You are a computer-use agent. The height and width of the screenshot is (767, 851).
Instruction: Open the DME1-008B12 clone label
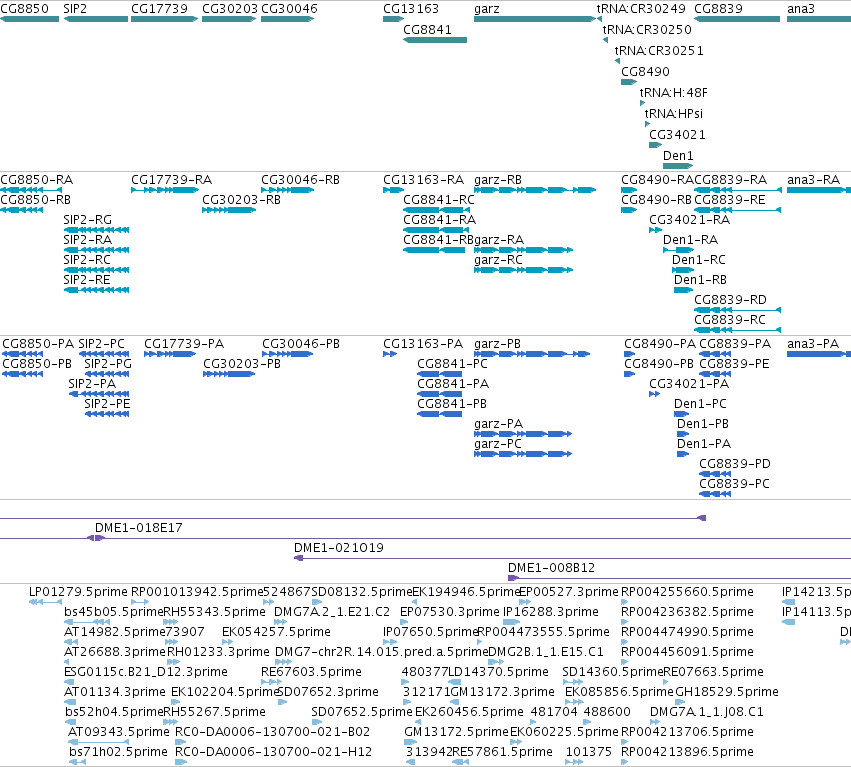pyautogui.click(x=551, y=568)
